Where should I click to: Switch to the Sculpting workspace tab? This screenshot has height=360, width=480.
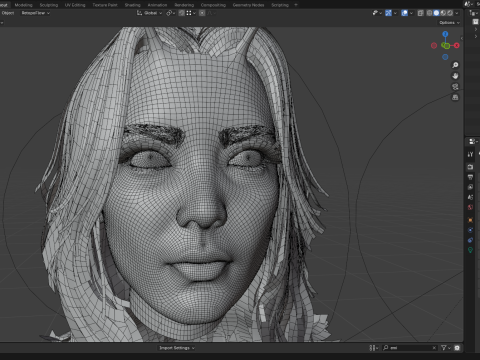tap(49, 5)
